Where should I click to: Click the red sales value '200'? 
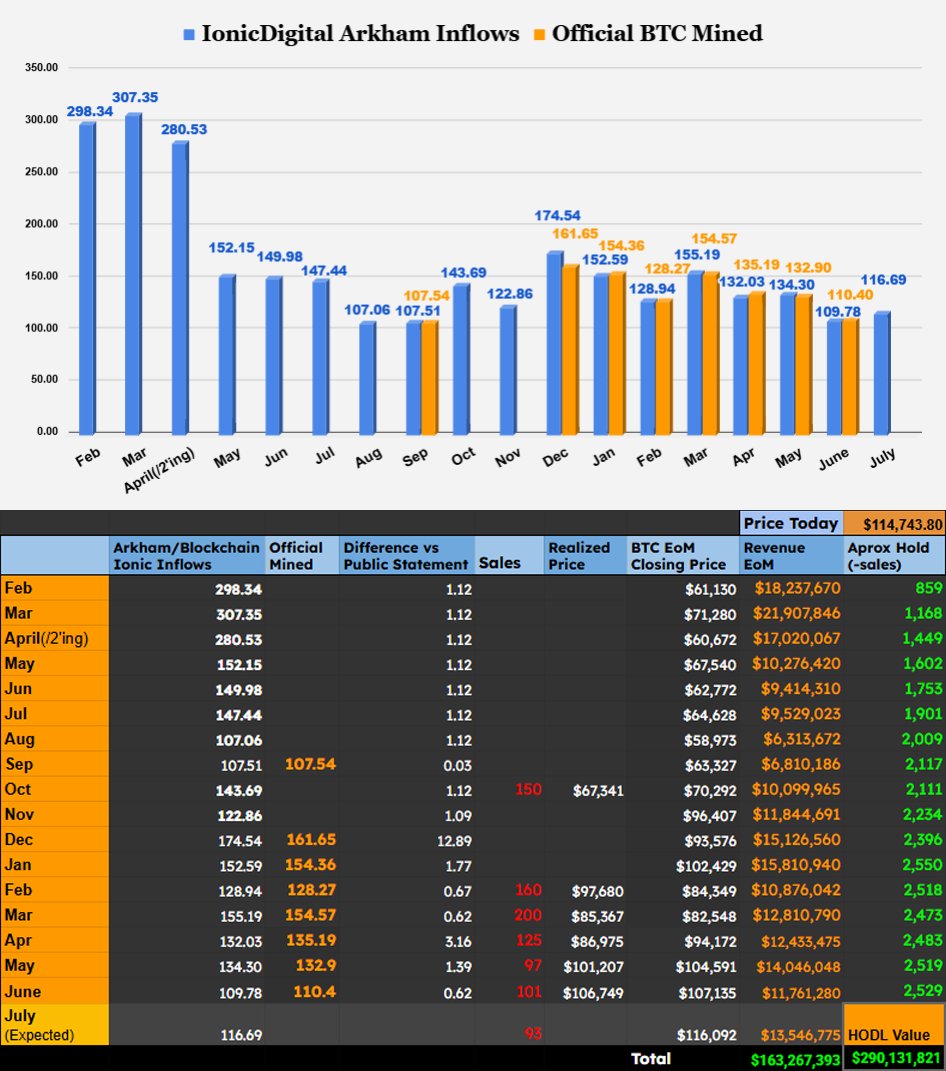click(528, 915)
